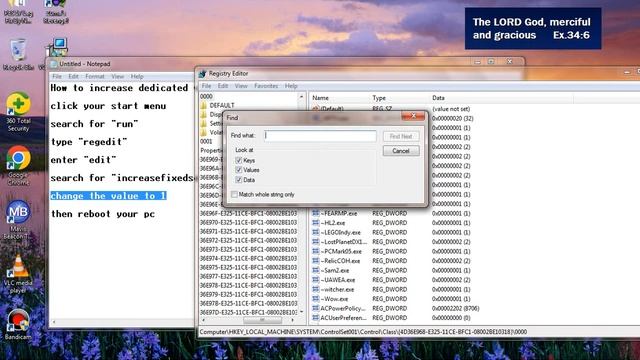Open Notepad File menu

click(57, 76)
